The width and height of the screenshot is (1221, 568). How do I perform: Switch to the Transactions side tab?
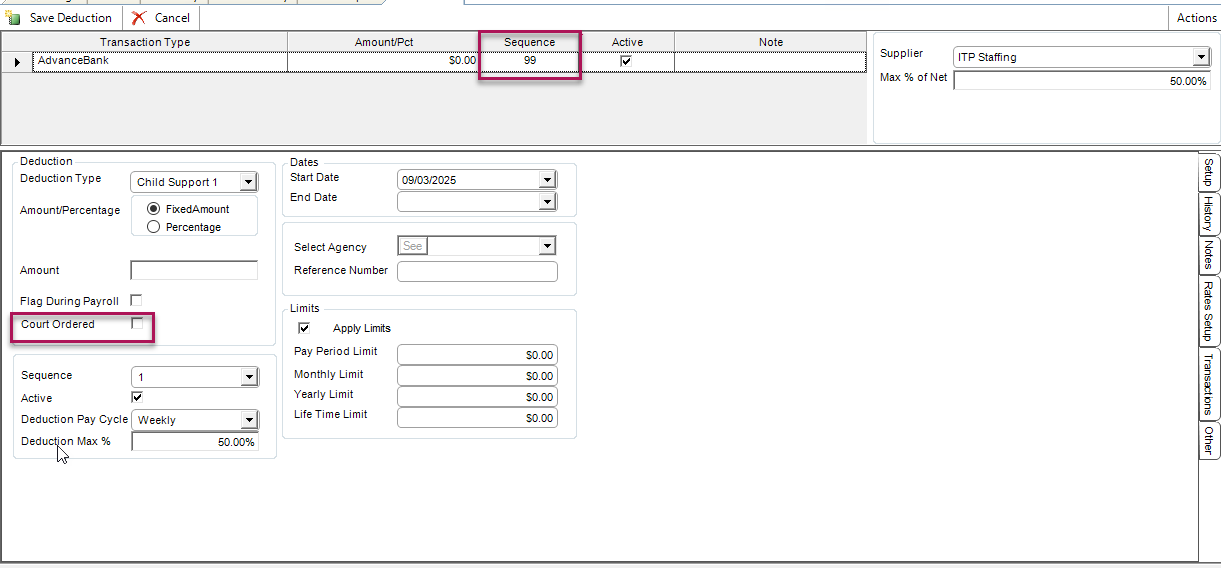(x=1209, y=384)
